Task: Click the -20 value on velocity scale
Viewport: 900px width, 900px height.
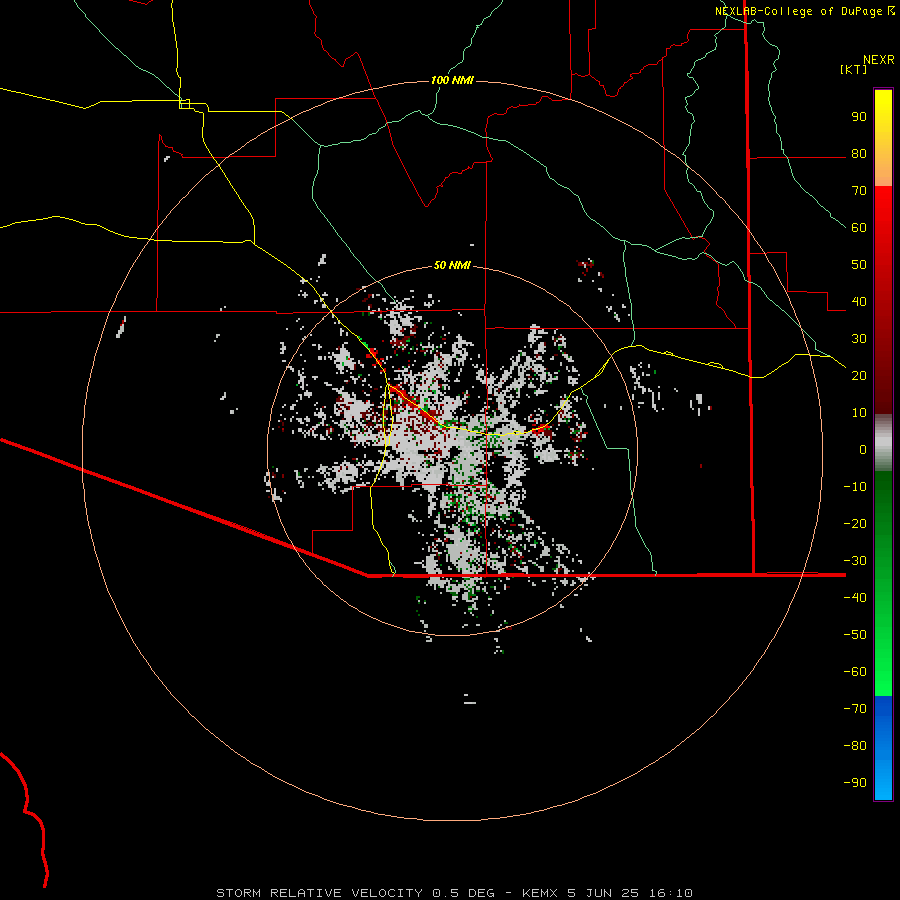Action: pyautogui.click(x=855, y=523)
